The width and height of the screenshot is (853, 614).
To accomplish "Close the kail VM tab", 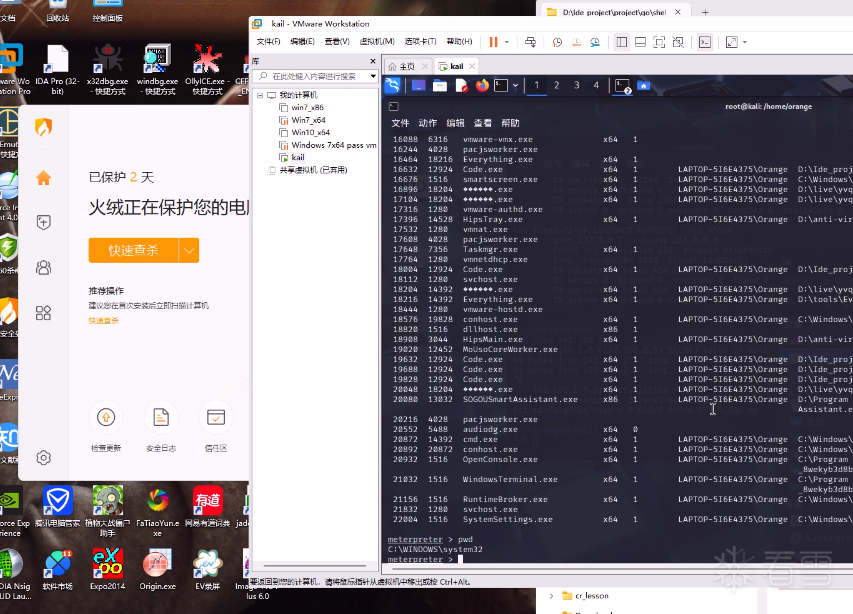I will point(472,66).
